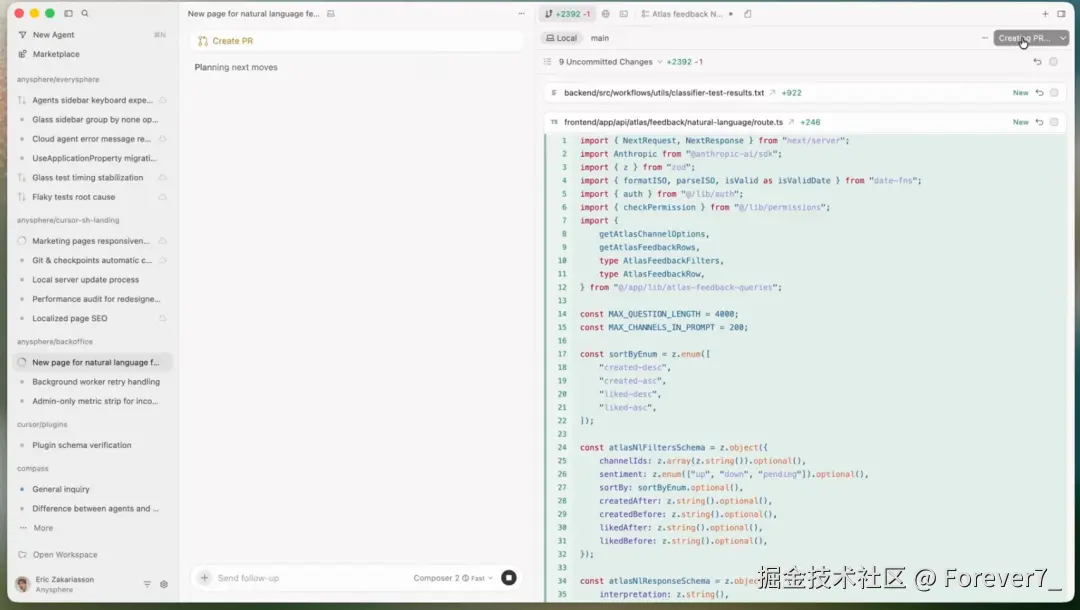Image resolution: width=1080 pixels, height=610 pixels.
Task: Click the list view icon beside Uncommitted Changes
Action: [x=548, y=62]
